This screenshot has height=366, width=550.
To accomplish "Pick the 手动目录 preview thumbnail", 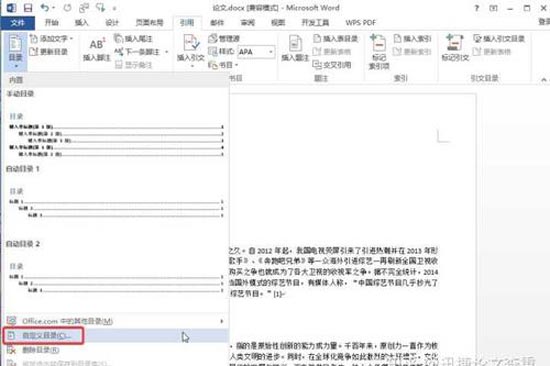I will coord(116,135).
